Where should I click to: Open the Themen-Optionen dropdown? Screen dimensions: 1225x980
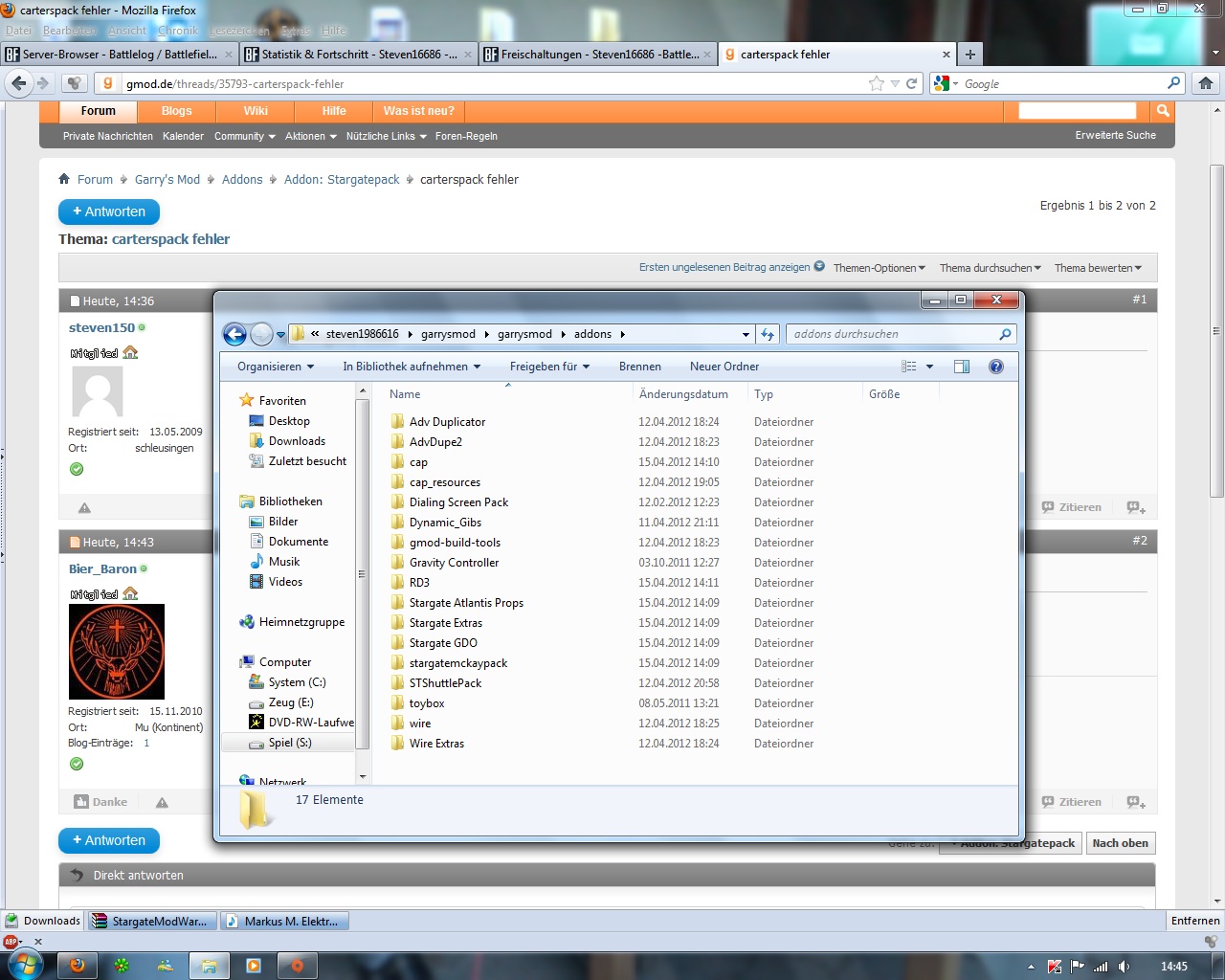point(879,268)
